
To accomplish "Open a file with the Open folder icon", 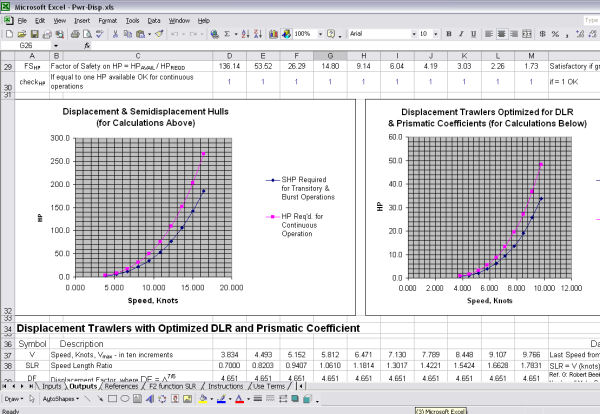I will click(20, 33).
